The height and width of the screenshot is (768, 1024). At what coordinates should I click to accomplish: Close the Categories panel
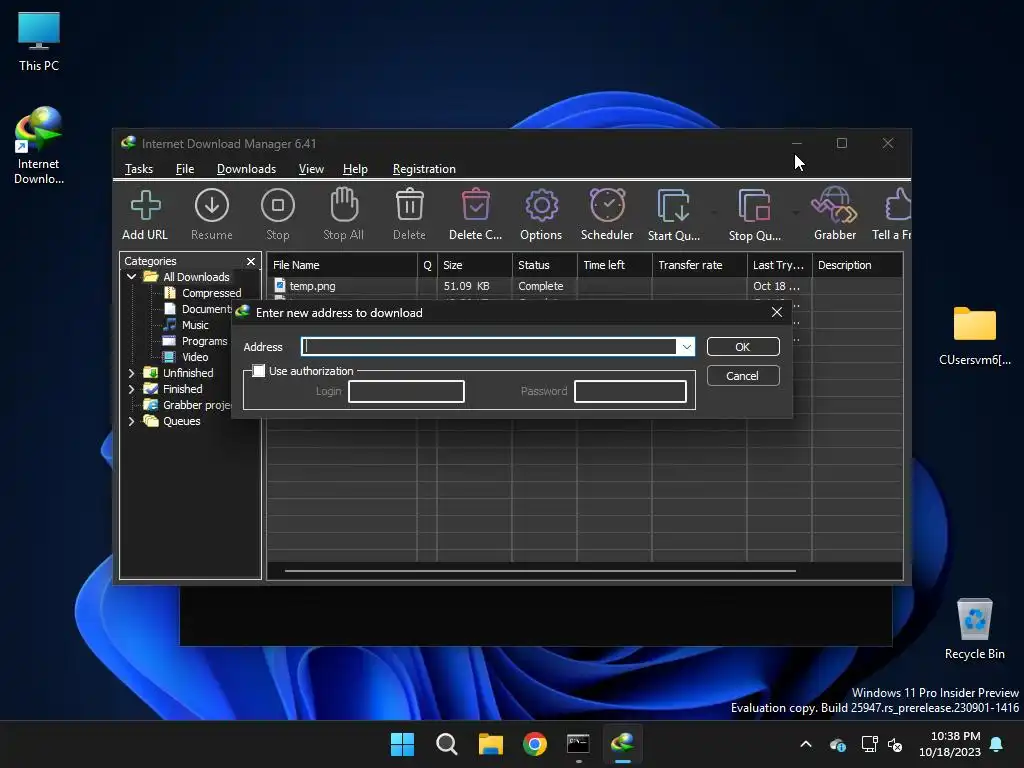click(251, 261)
